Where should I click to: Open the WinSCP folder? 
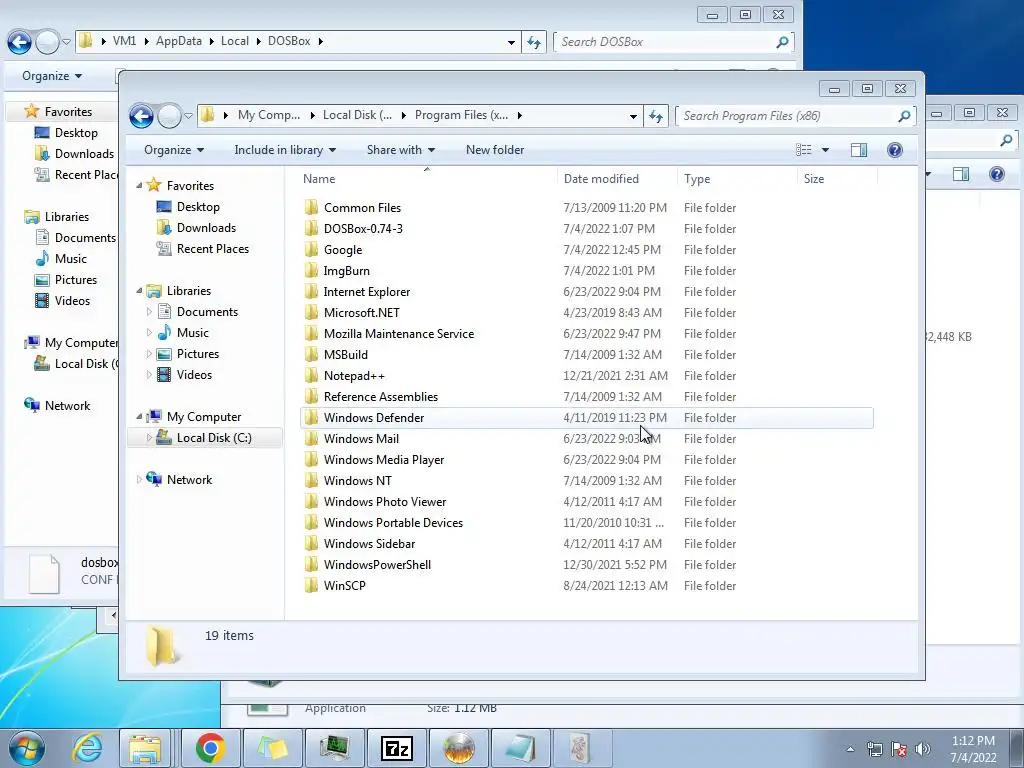(x=344, y=586)
